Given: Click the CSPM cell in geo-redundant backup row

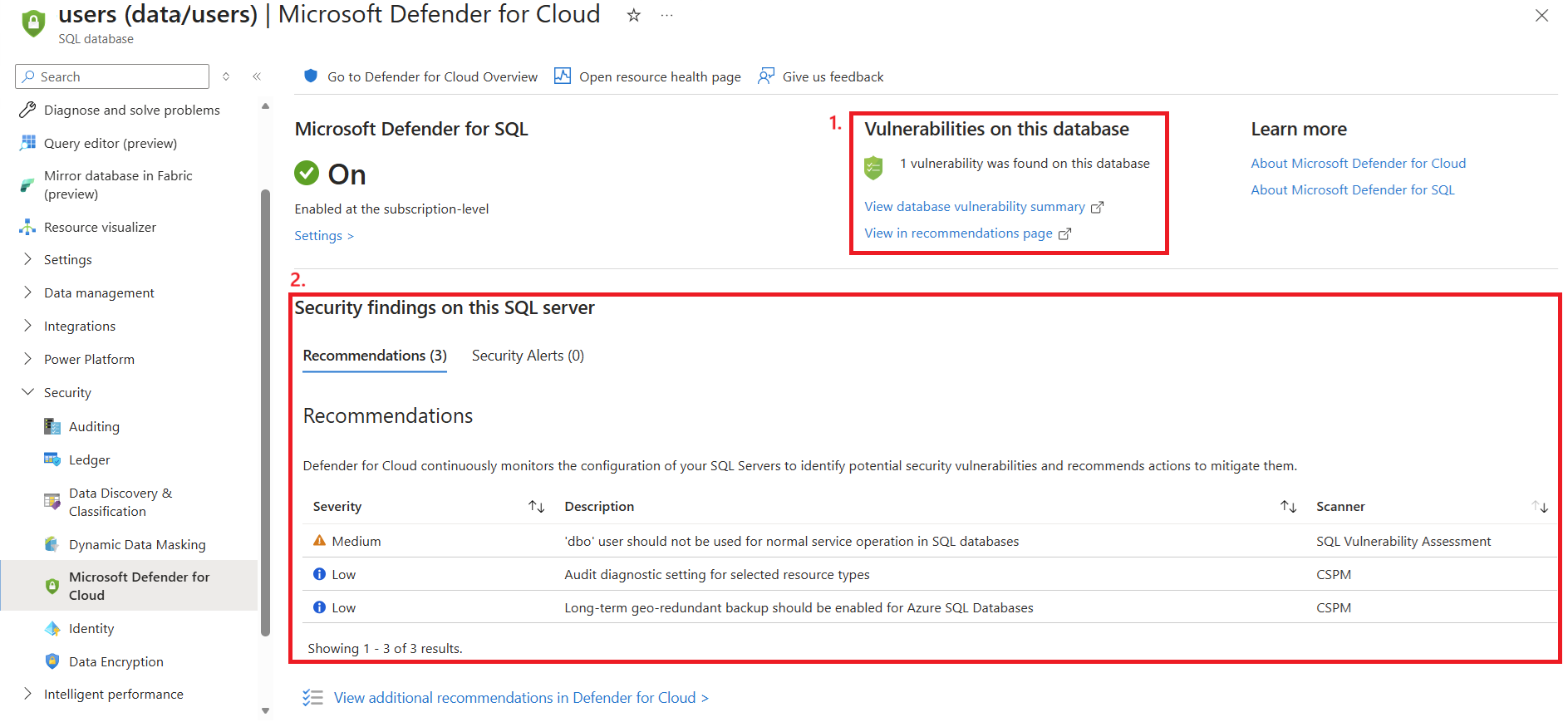Looking at the screenshot, I should (x=1334, y=608).
